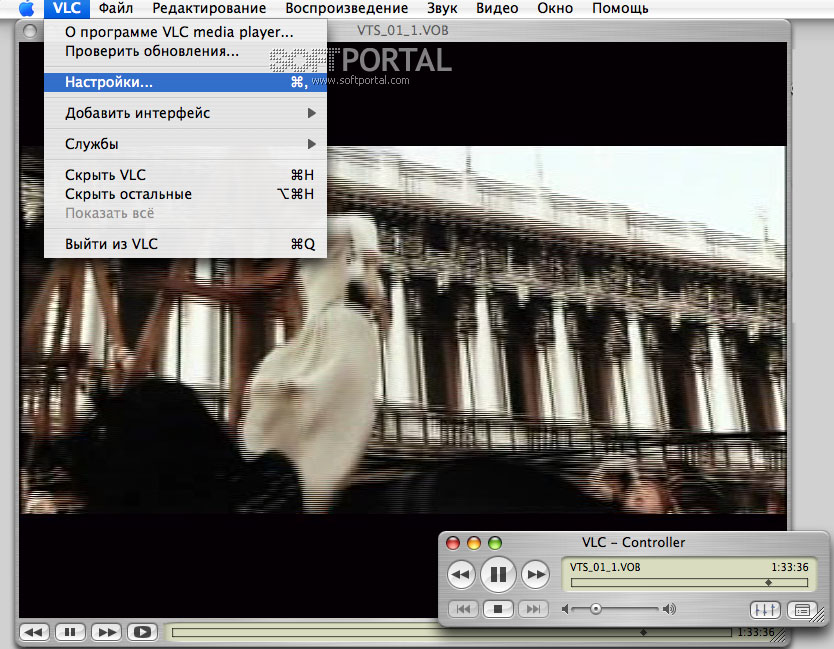Seek on the video window progress bar
Image resolution: width=834 pixels, height=649 pixels.
[x=452, y=633]
